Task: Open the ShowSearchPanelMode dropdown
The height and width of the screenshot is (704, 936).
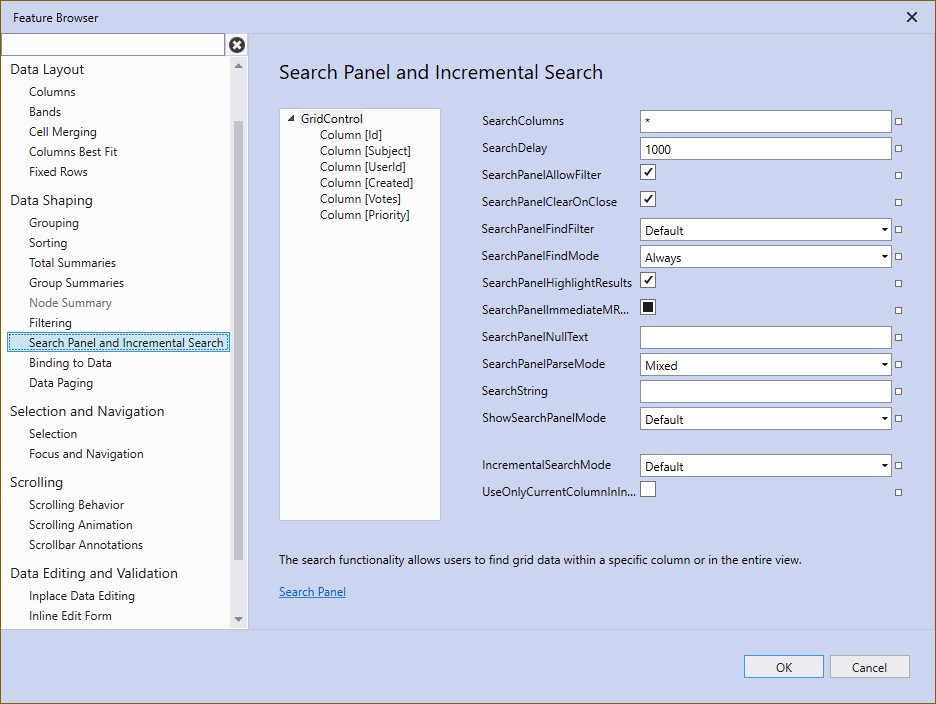Action: [882, 419]
